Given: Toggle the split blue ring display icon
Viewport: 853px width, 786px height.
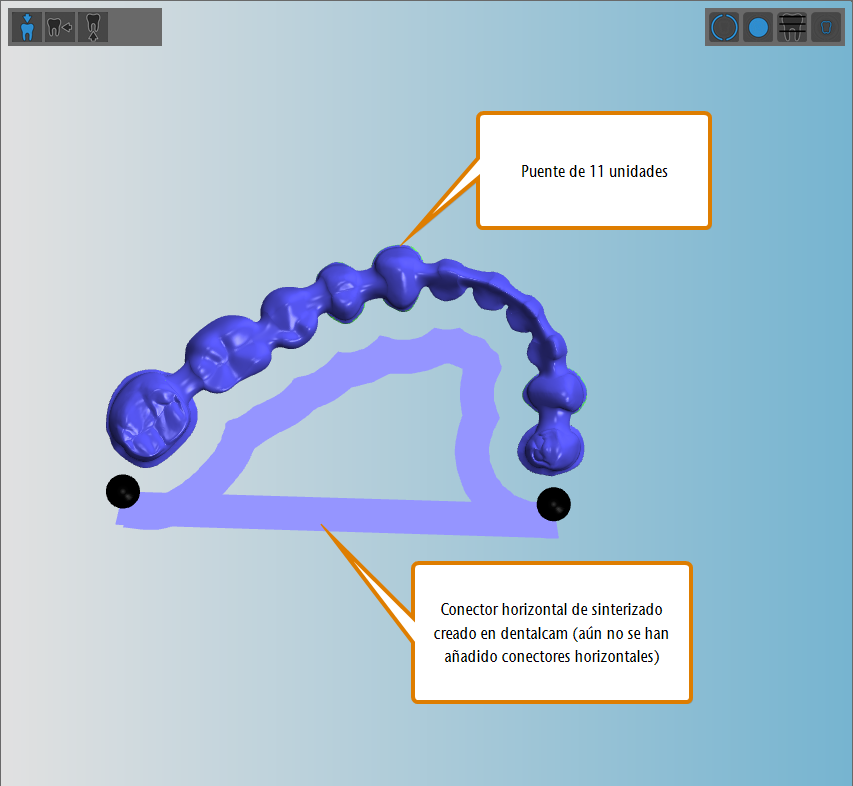Looking at the screenshot, I should pos(724,27).
